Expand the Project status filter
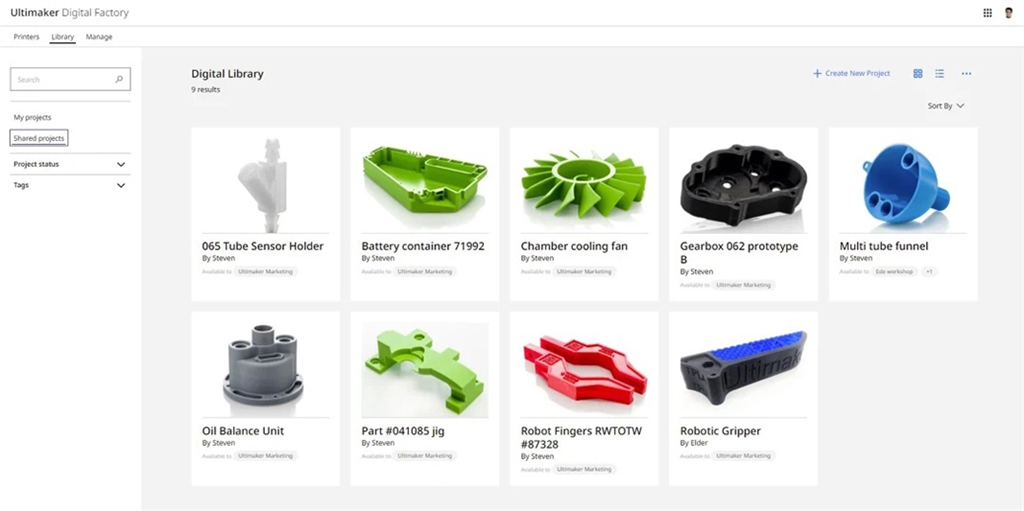 (x=71, y=164)
